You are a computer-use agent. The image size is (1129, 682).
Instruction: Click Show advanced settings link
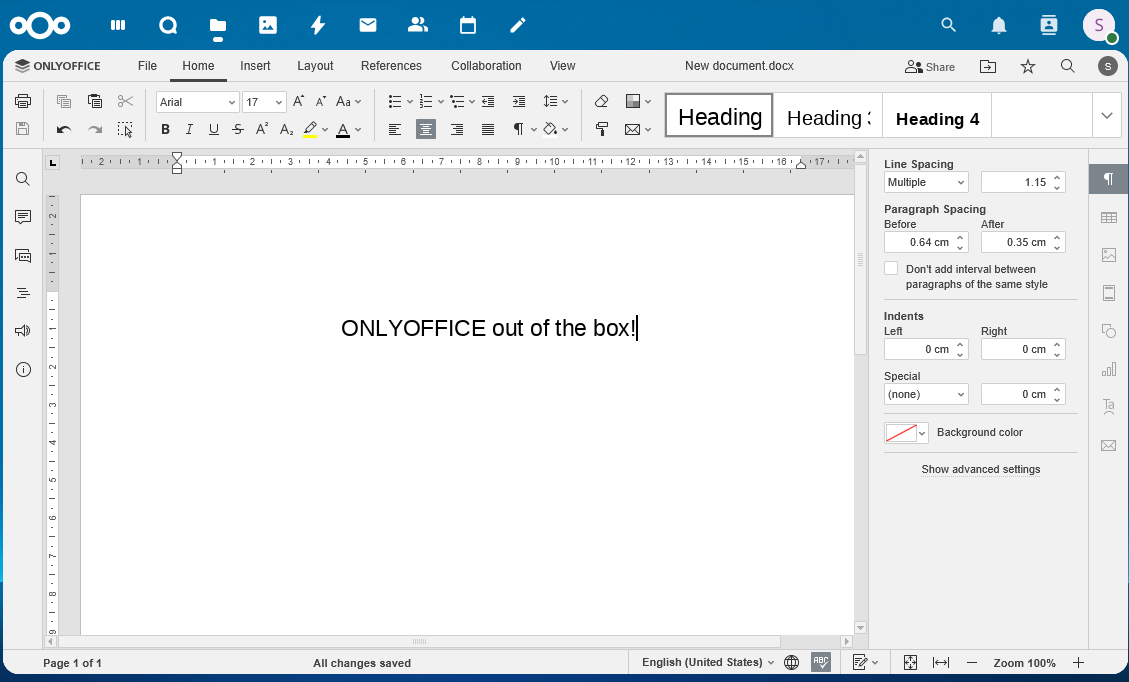(981, 470)
